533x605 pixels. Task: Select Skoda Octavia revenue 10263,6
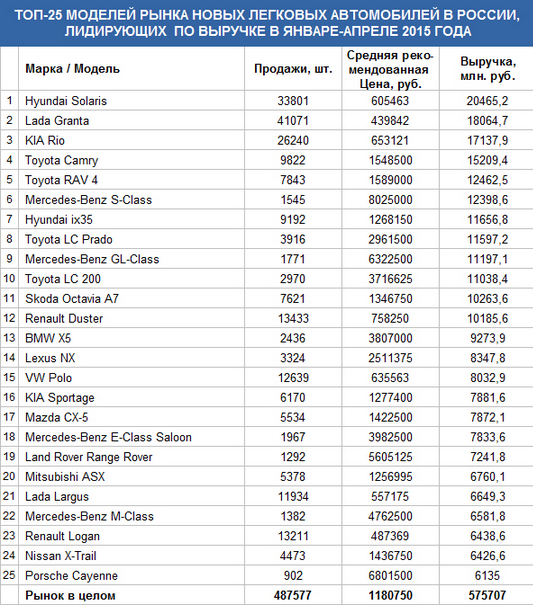point(487,299)
